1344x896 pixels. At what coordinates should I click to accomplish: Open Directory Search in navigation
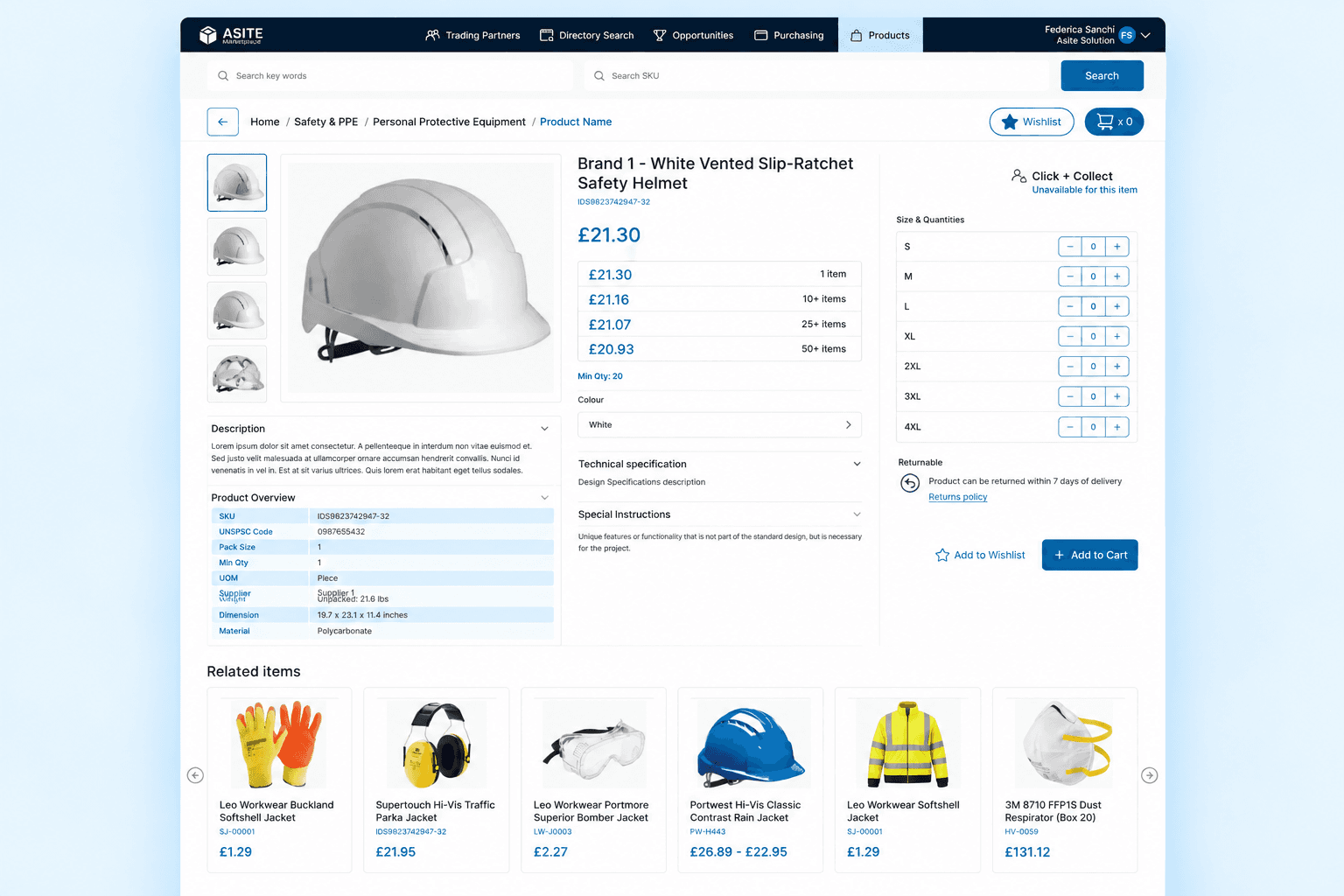(x=586, y=35)
